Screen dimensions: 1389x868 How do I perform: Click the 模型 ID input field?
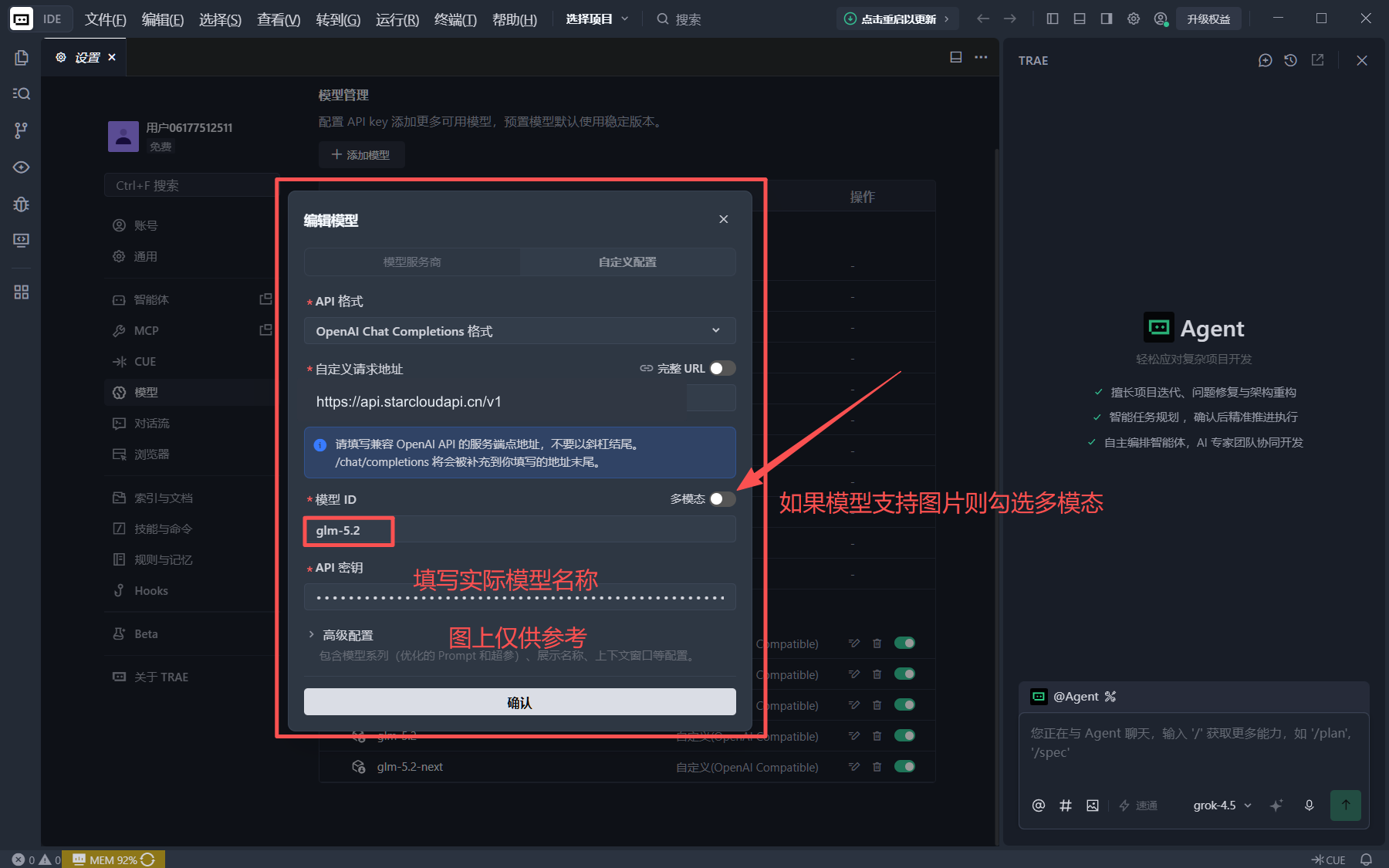pyautogui.click(x=520, y=530)
